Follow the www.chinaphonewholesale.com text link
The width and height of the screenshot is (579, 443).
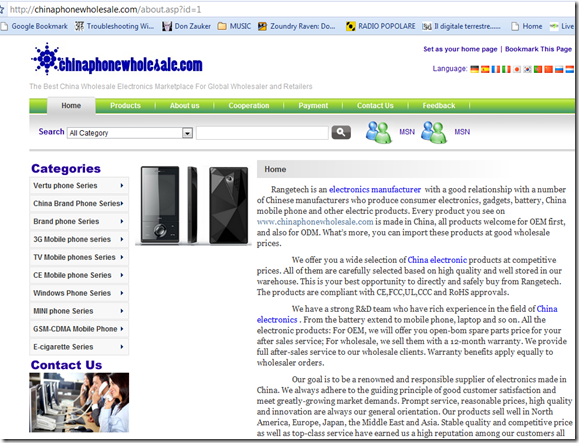(315, 222)
